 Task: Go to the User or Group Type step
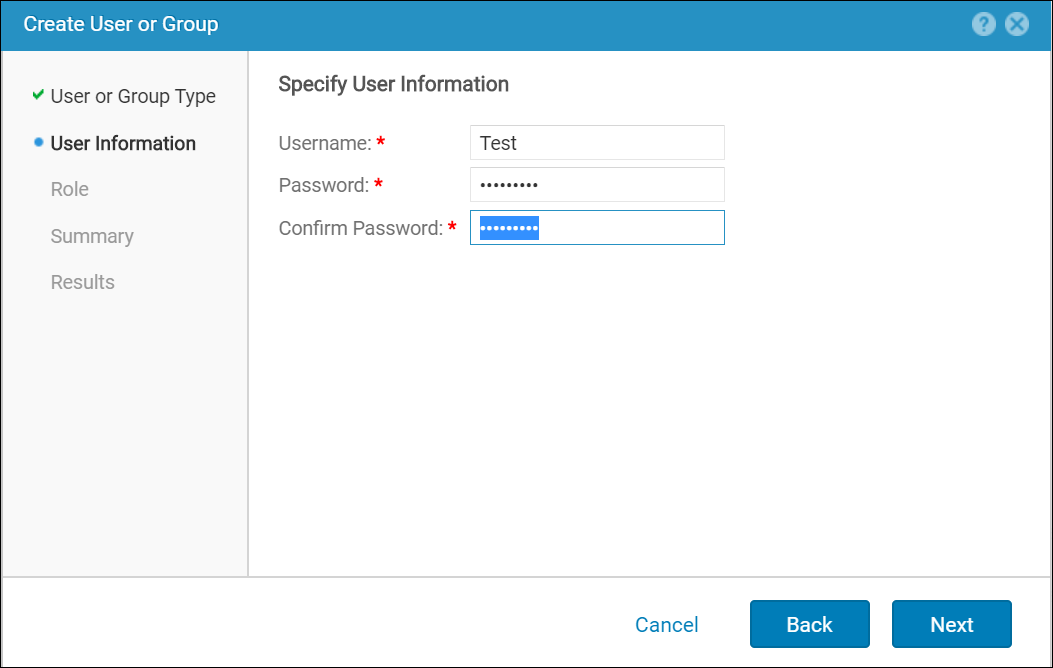pos(133,97)
